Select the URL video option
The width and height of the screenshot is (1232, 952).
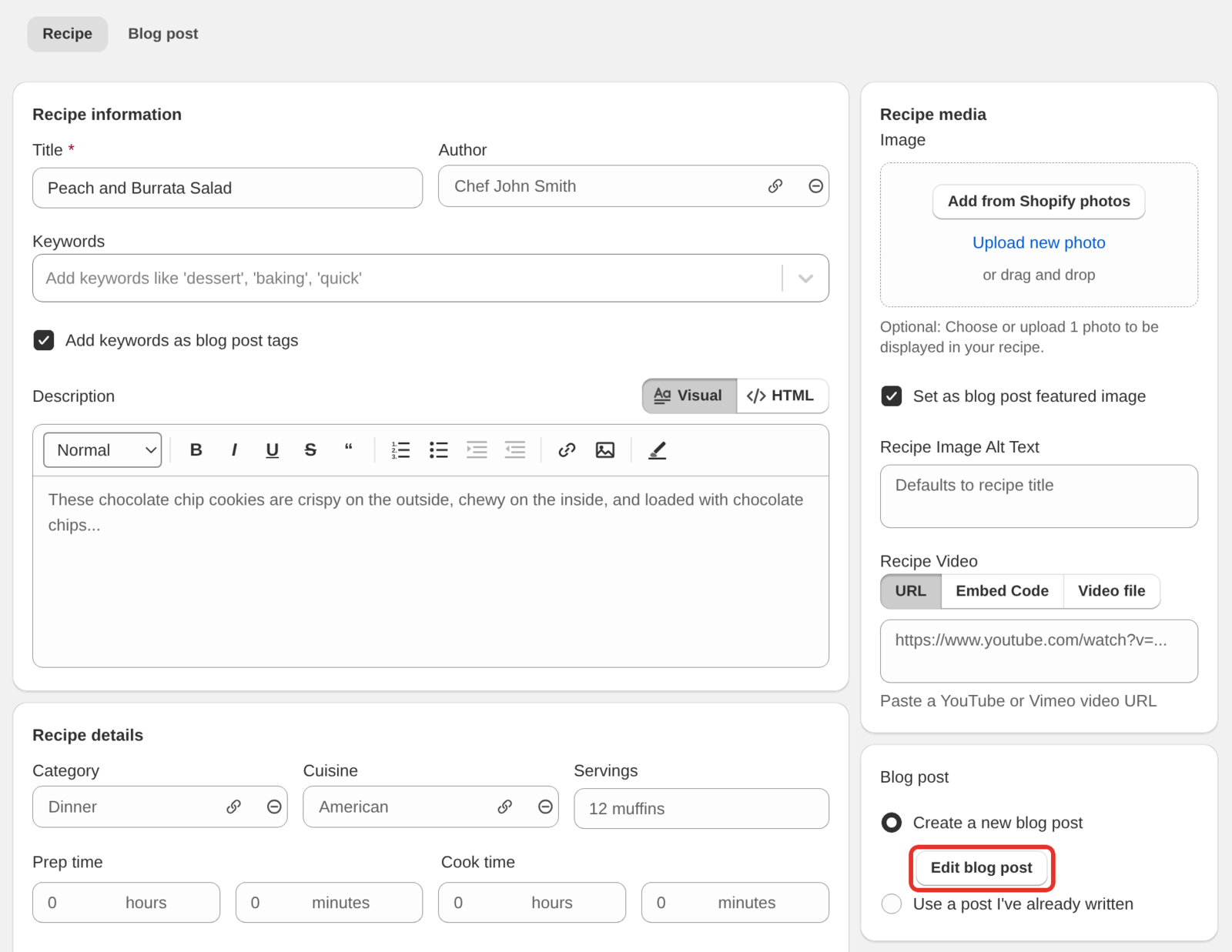click(911, 591)
